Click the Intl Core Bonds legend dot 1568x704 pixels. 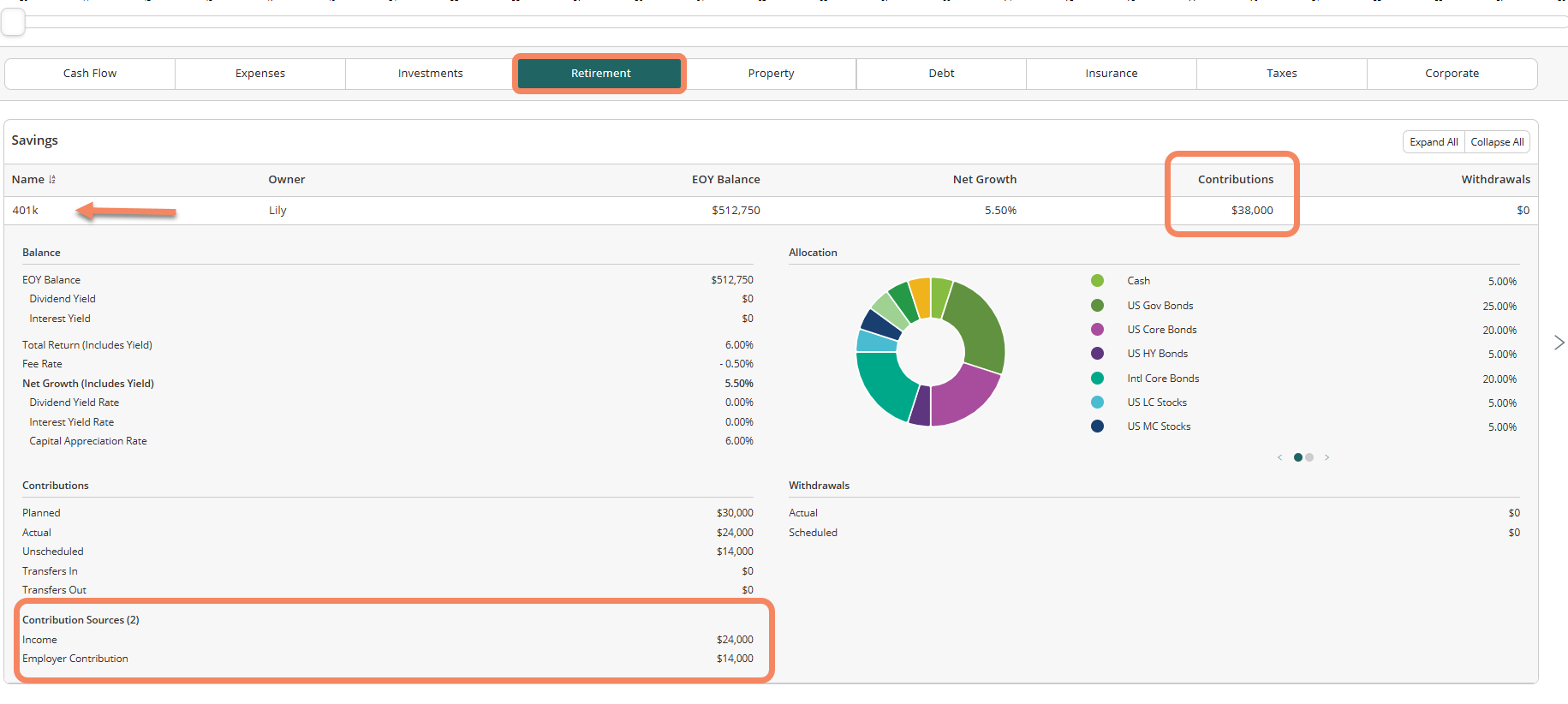tap(1097, 379)
